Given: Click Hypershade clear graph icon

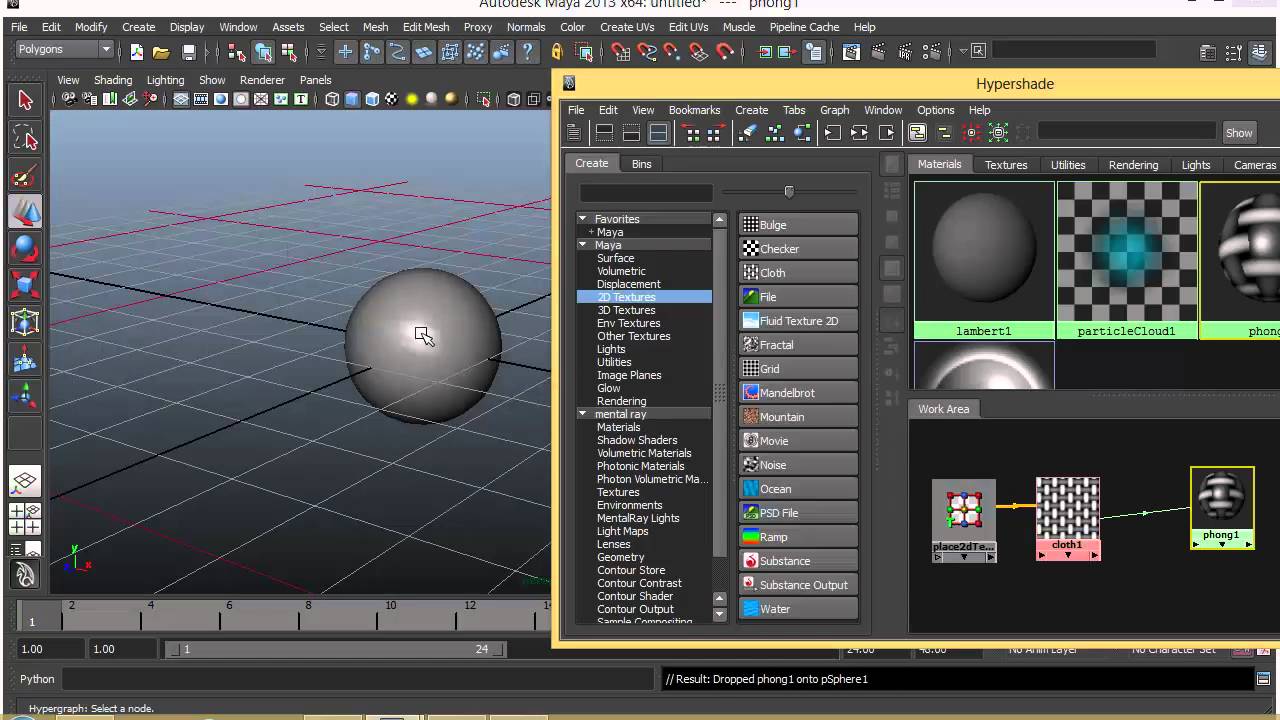Looking at the screenshot, I should coord(747,133).
